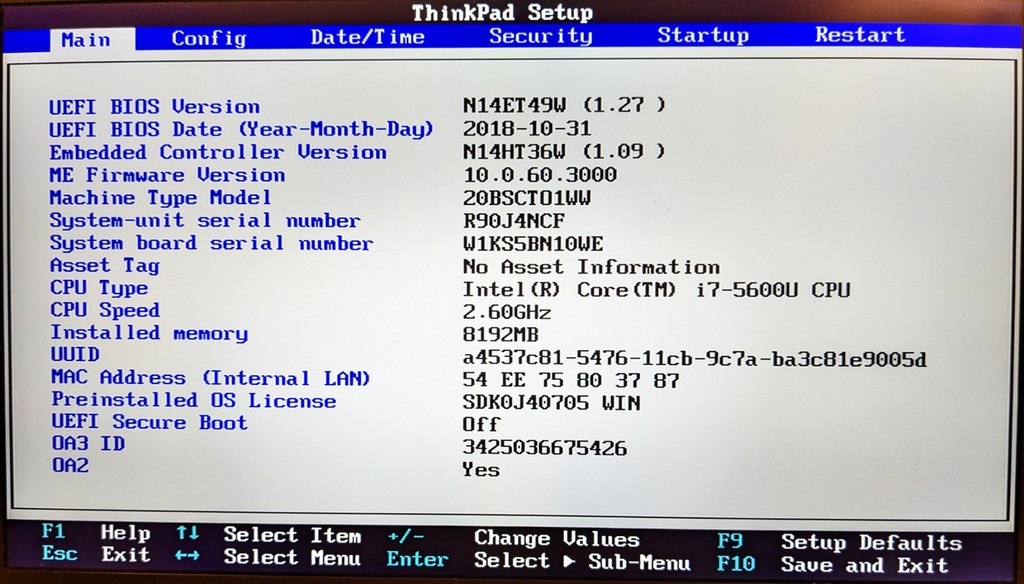Click the ThinkPad Setup title
This screenshot has height=584, width=1024.
(x=502, y=12)
